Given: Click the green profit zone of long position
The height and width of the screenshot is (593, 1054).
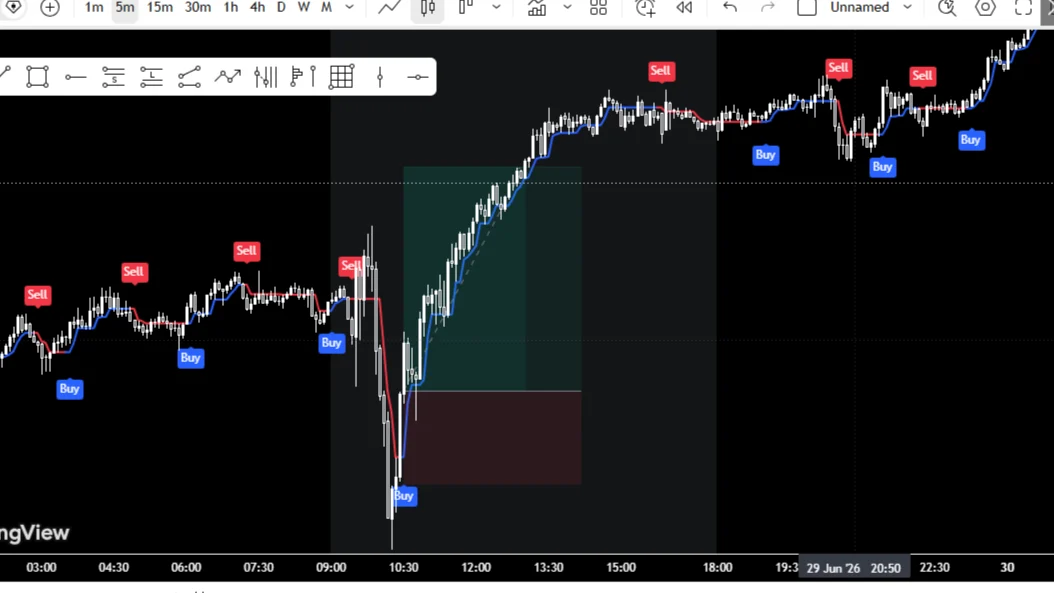Looking at the screenshot, I should click(492, 278).
